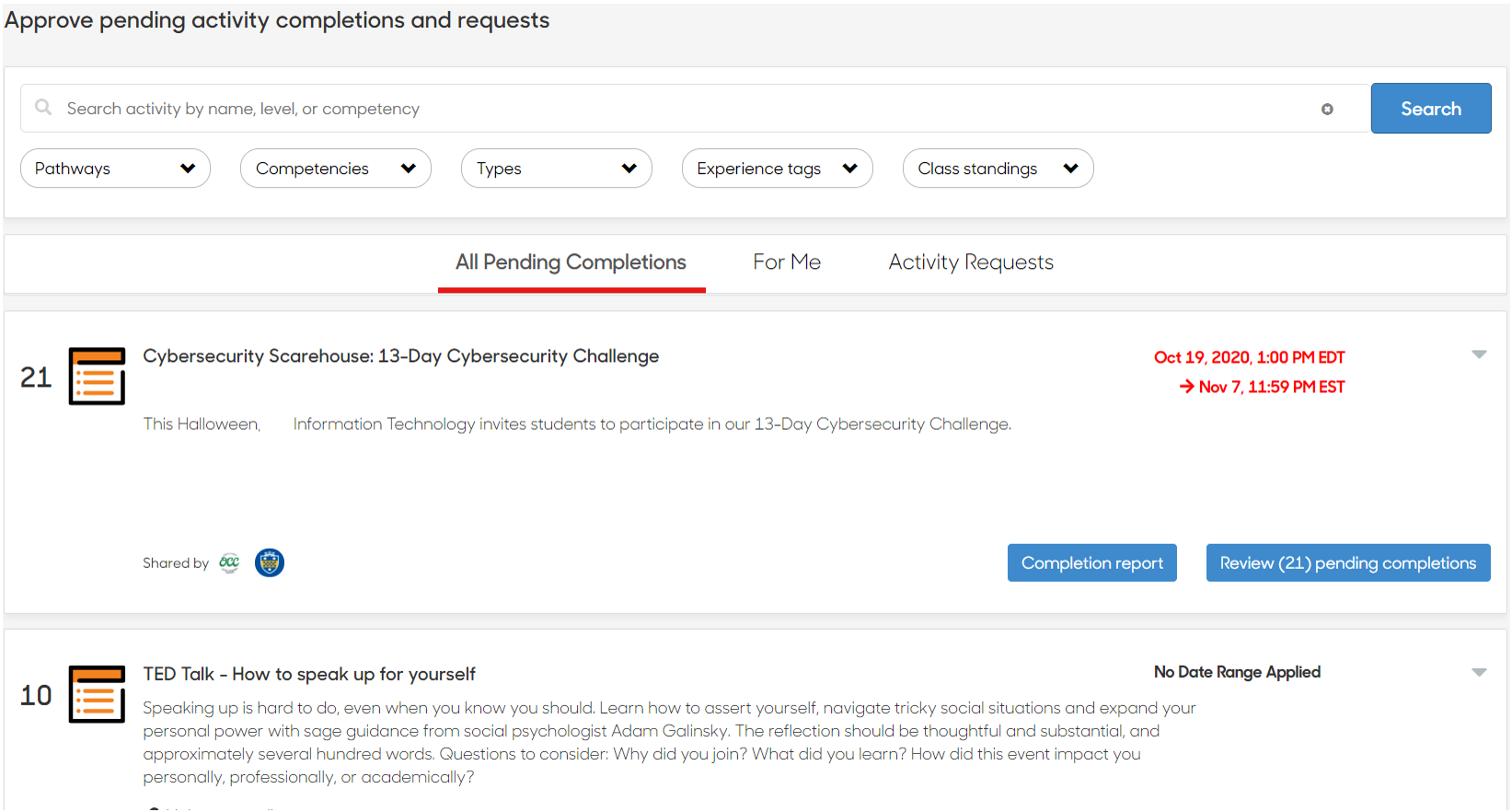
Task: Click the TED Talk description paragraph
Action: (669, 742)
